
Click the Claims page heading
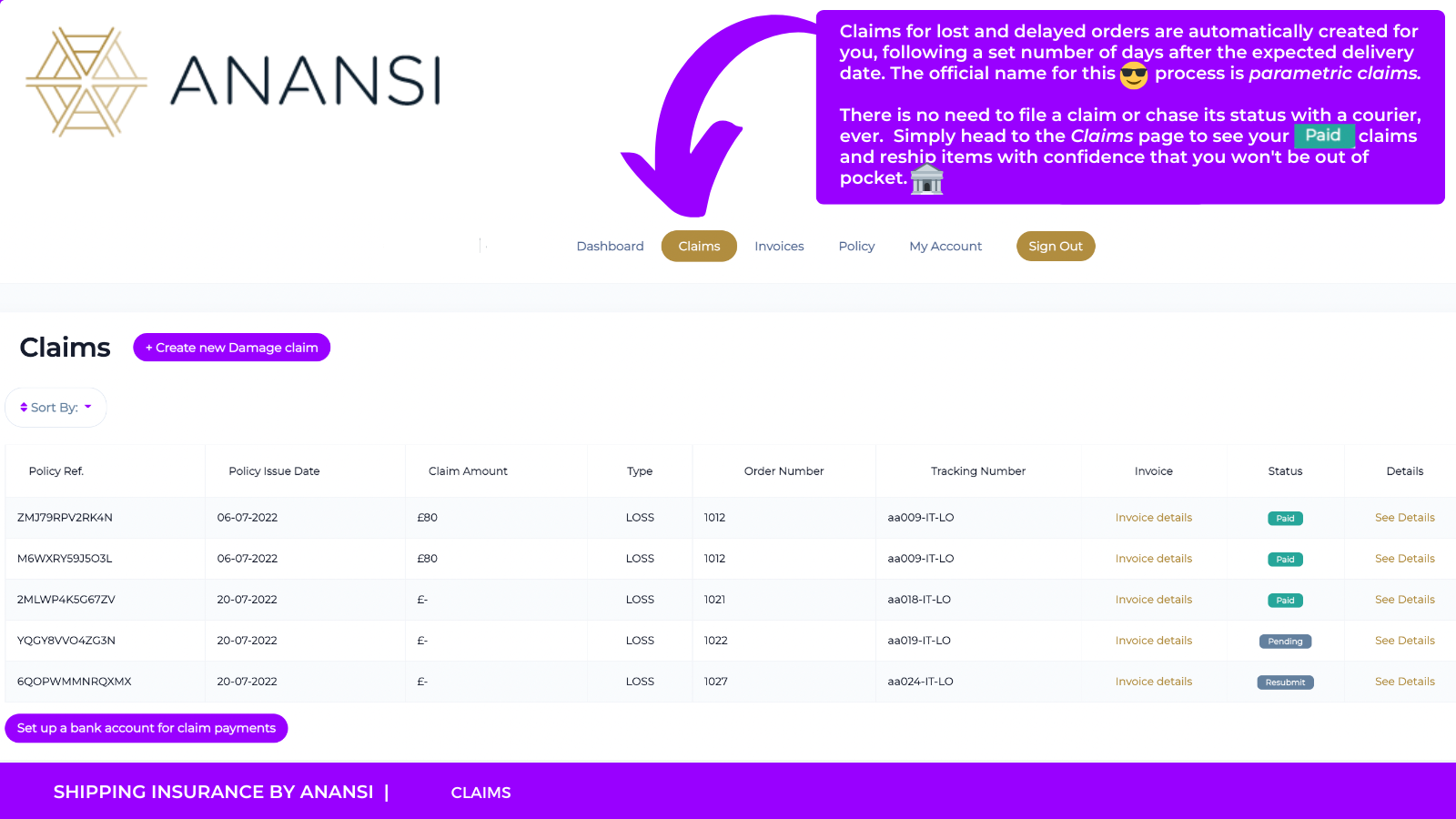[65, 348]
